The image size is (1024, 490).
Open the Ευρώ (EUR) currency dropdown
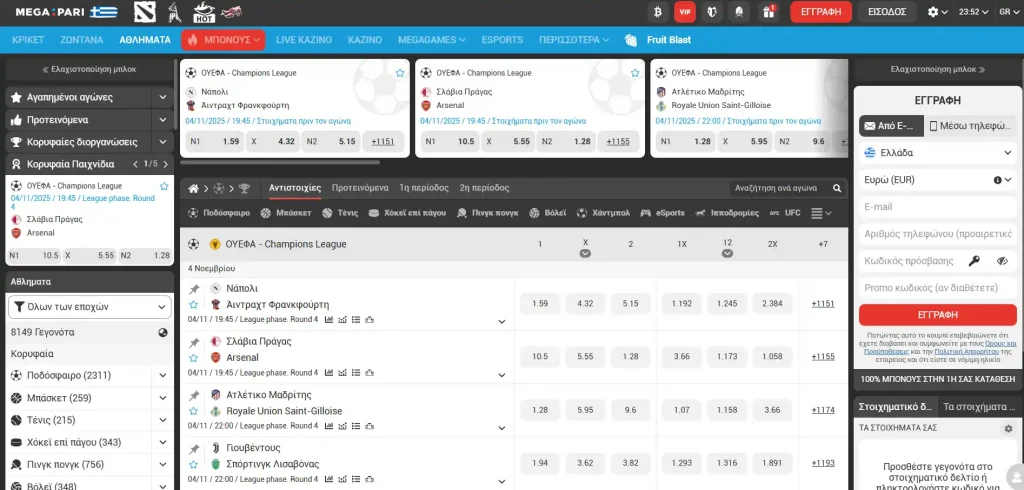938,180
